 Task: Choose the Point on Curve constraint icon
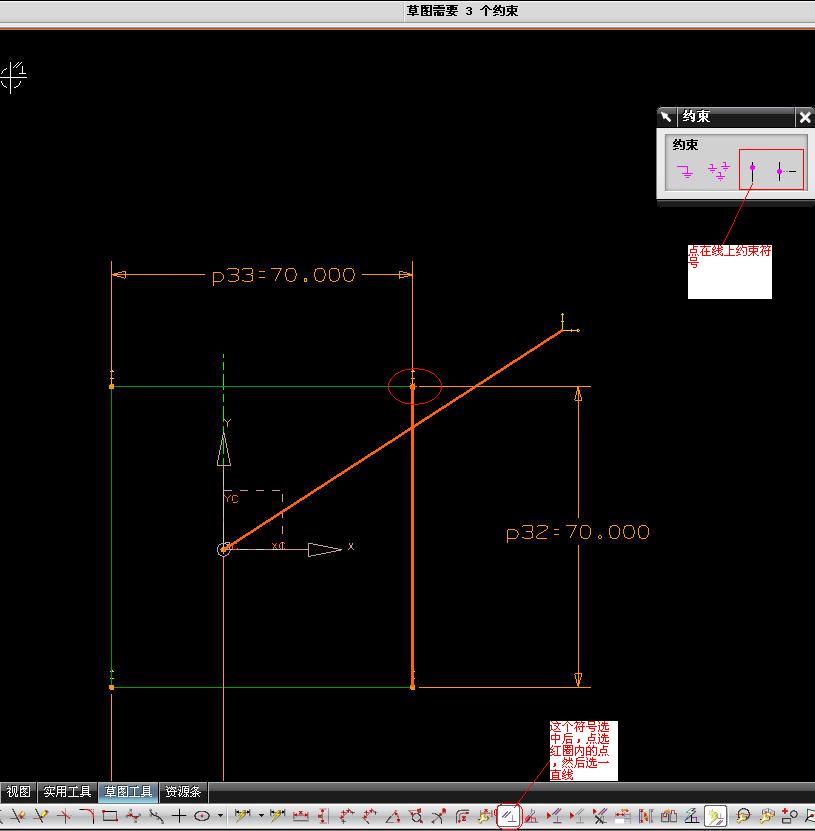click(x=752, y=171)
